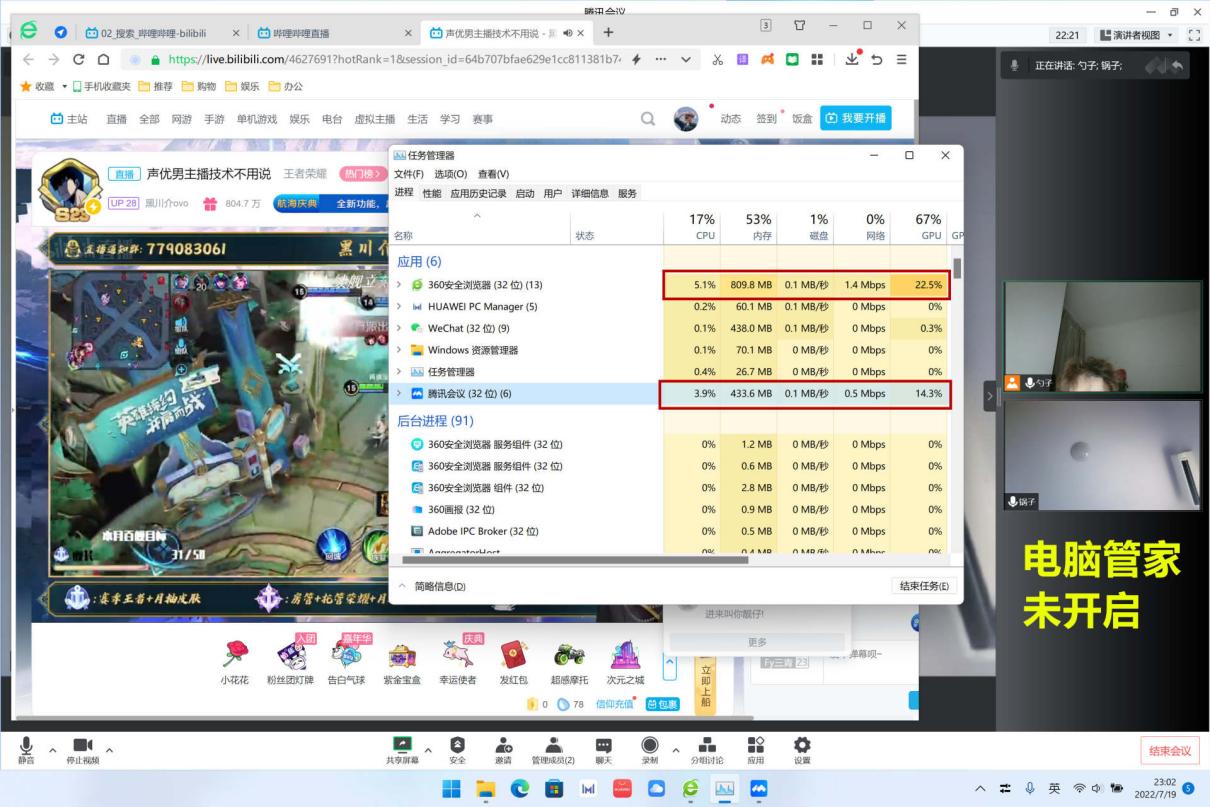Screen dimensions: 1210x807
Task: Open the meeting chat panel
Action: (x=602, y=747)
